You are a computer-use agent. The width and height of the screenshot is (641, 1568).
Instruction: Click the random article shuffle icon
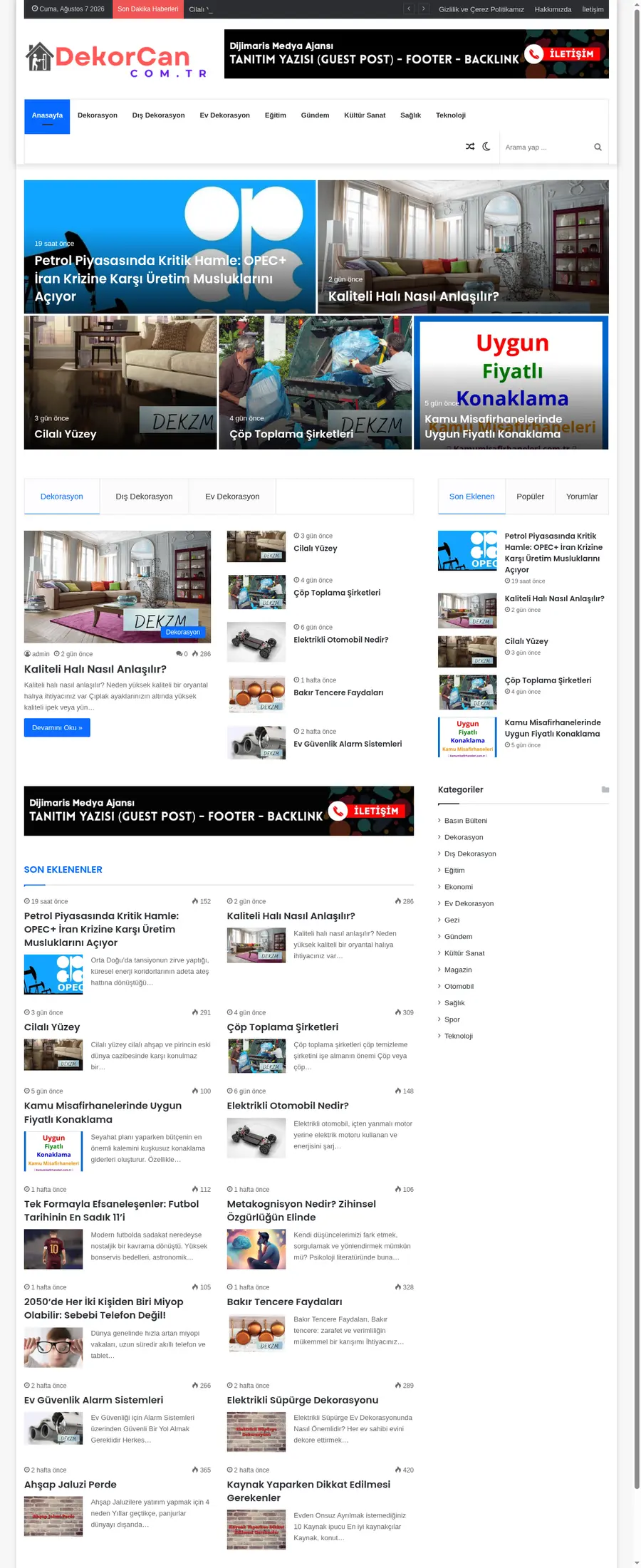click(470, 147)
